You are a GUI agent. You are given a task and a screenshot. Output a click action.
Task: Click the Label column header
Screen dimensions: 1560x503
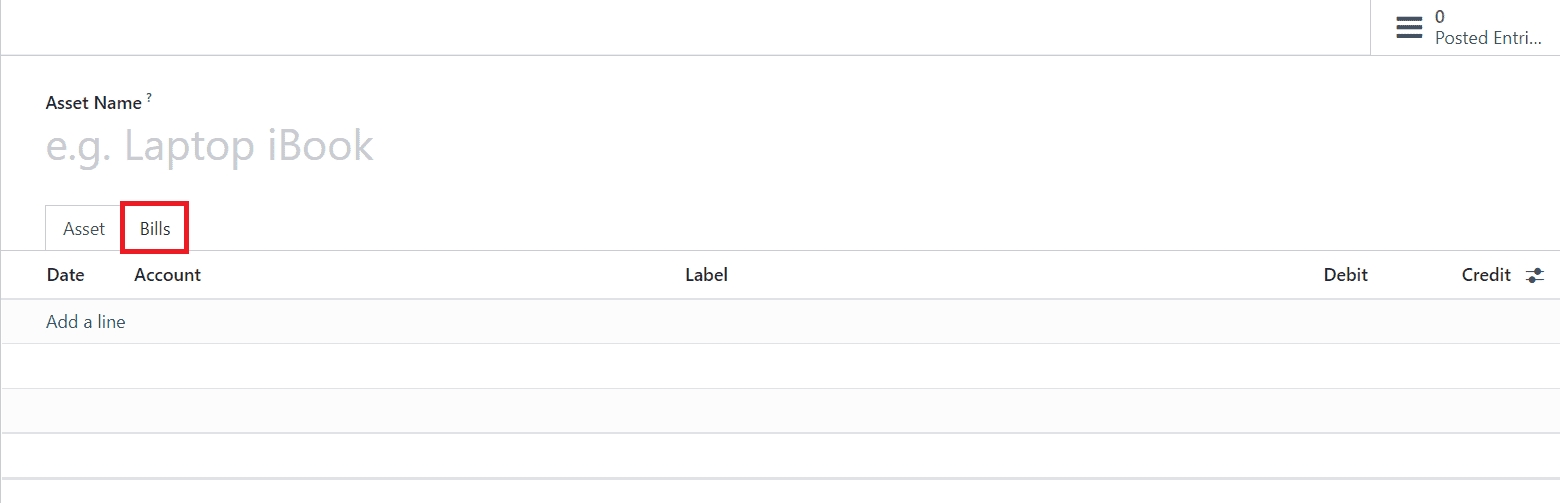706,275
